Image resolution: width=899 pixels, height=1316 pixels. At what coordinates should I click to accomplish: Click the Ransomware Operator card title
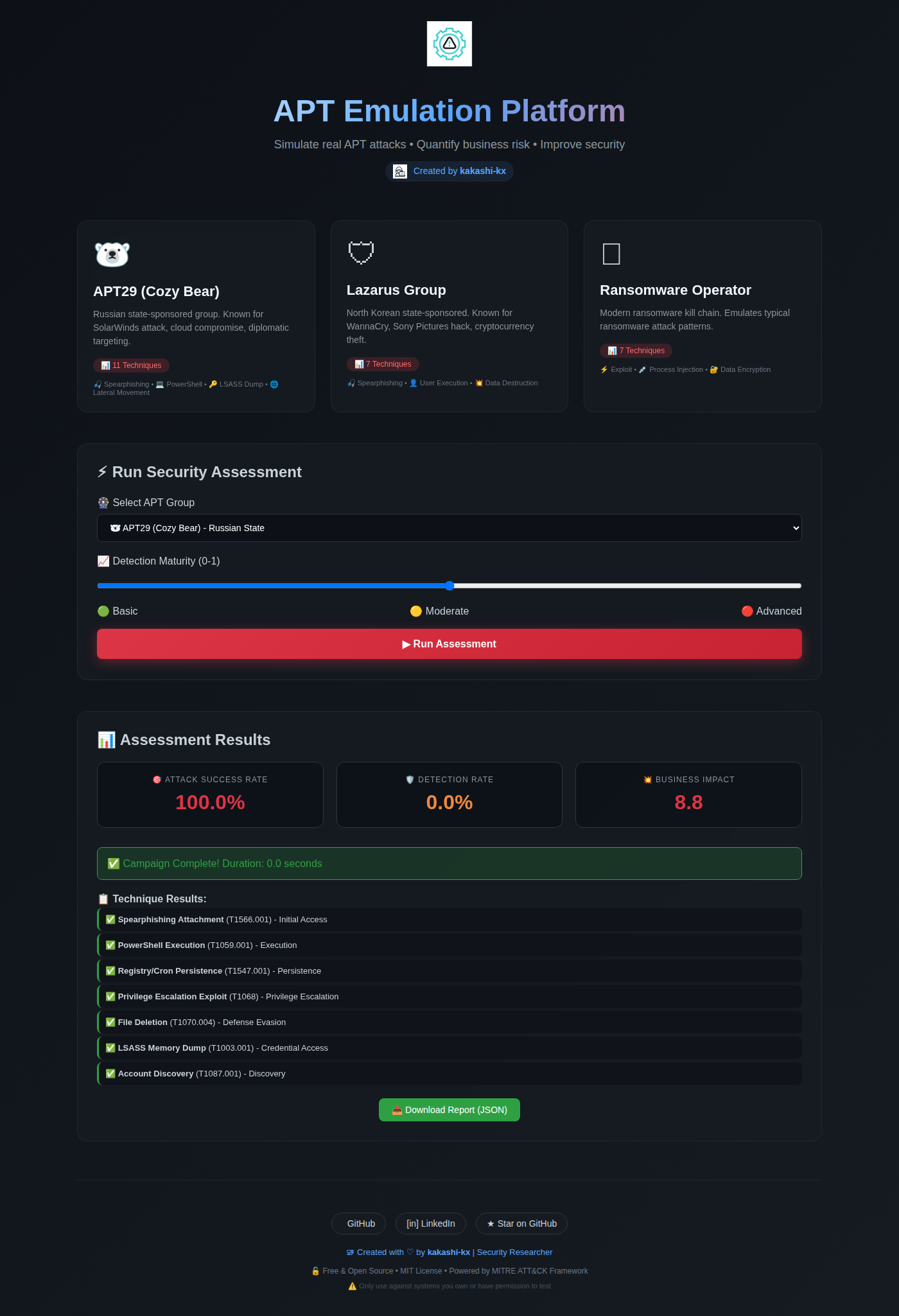click(x=676, y=290)
